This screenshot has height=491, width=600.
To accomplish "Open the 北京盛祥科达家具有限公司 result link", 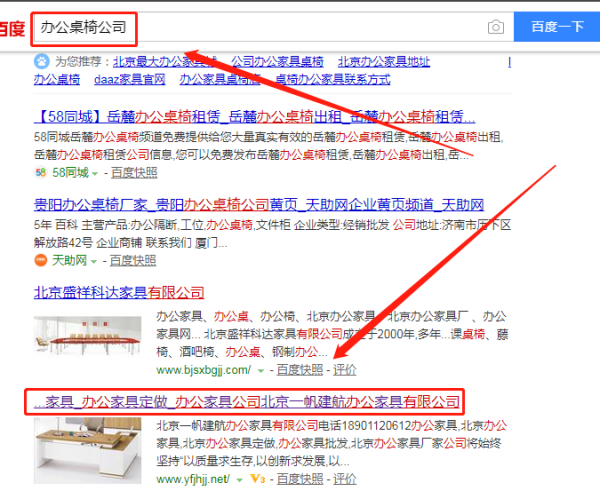I will point(119,293).
